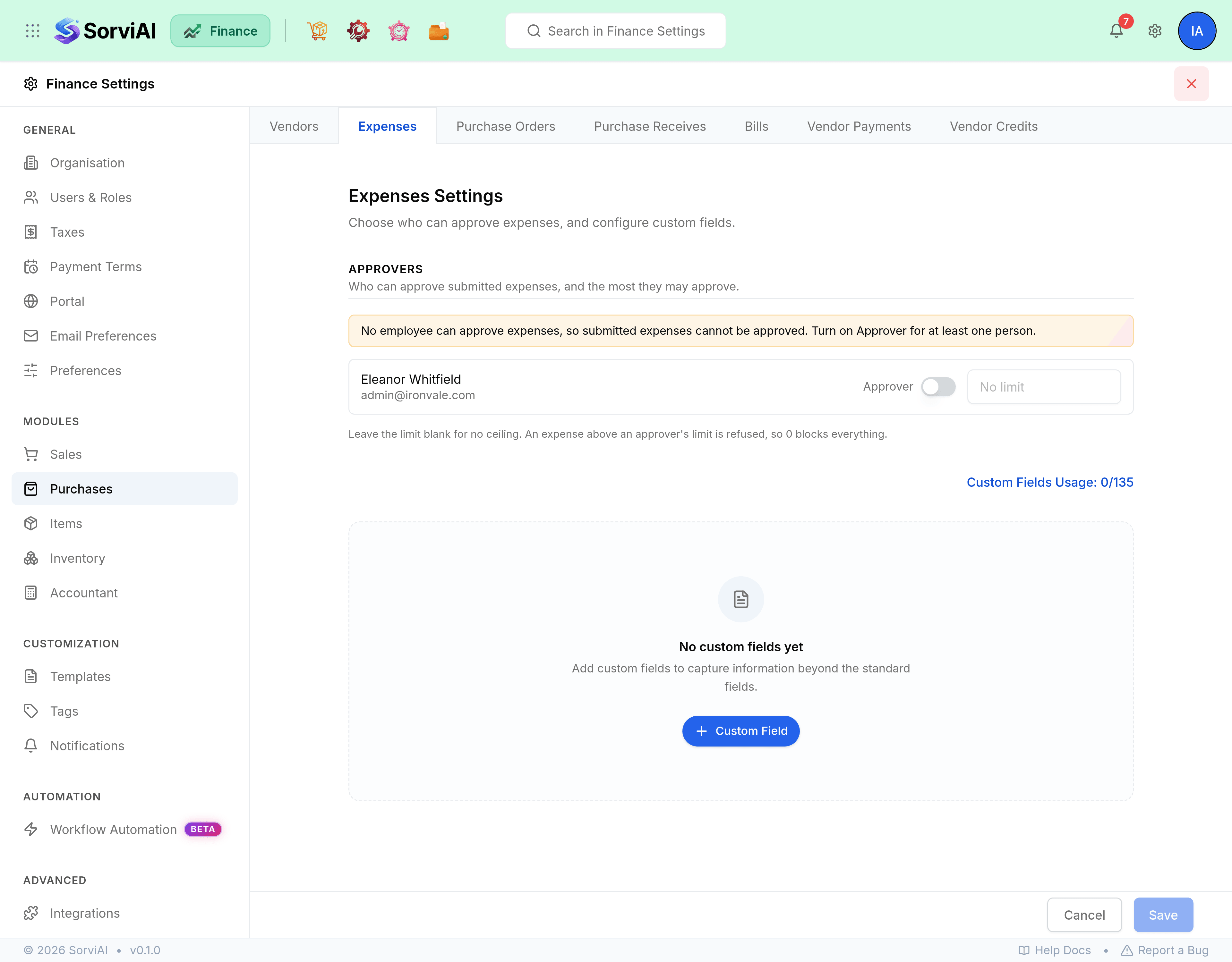Open the shopping cart box module icon
The width and height of the screenshot is (1232, 962).
click(318, 31)
